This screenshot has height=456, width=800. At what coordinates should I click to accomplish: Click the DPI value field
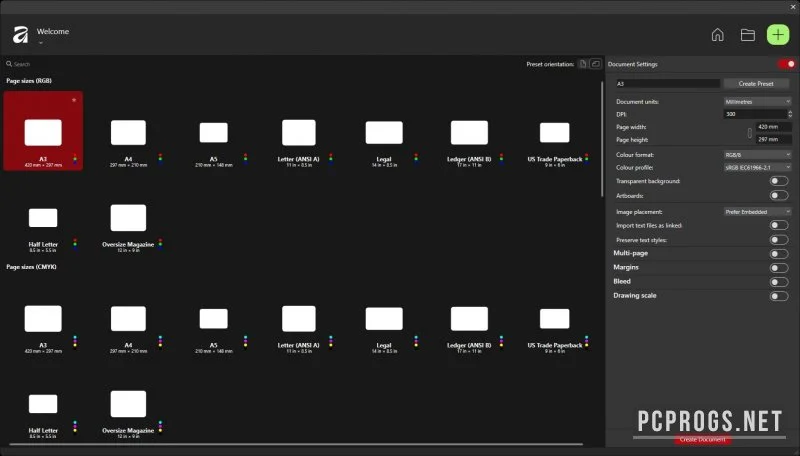click(x=755, y=114)
